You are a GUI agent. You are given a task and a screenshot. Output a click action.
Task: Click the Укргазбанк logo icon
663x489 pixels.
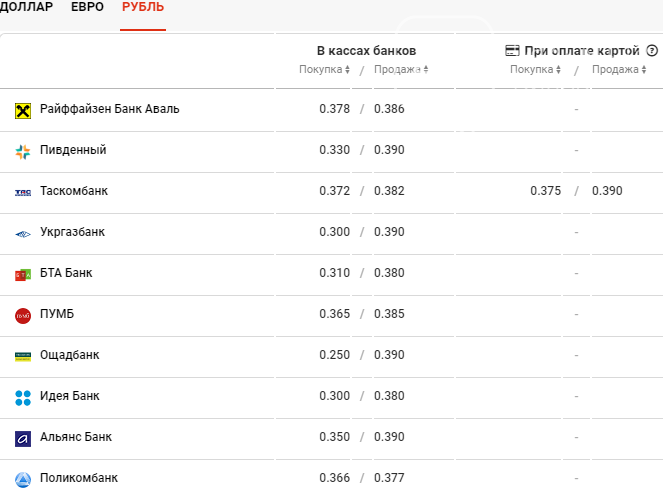23,234
